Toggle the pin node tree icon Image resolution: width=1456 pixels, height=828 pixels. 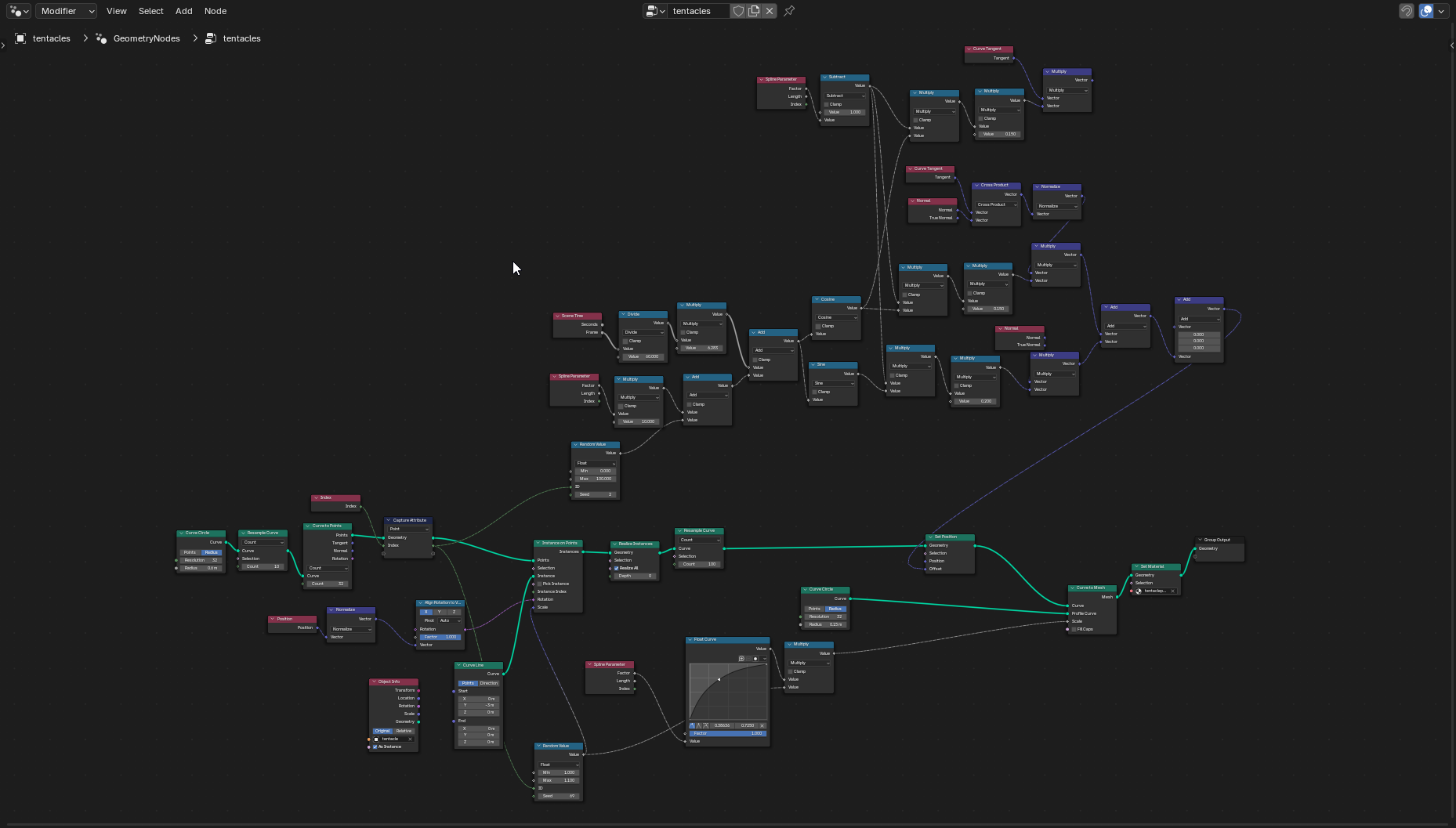(x=789, y=11)
